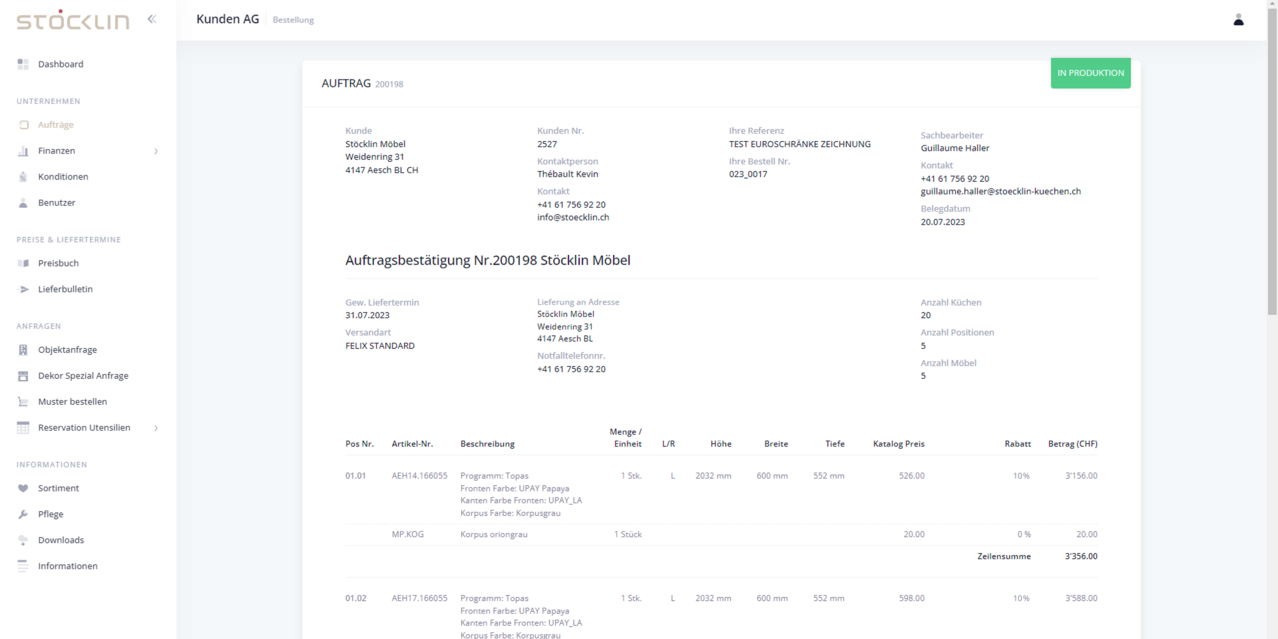Expand Reservation Utensilien submenu chevron

click(155, 428)
